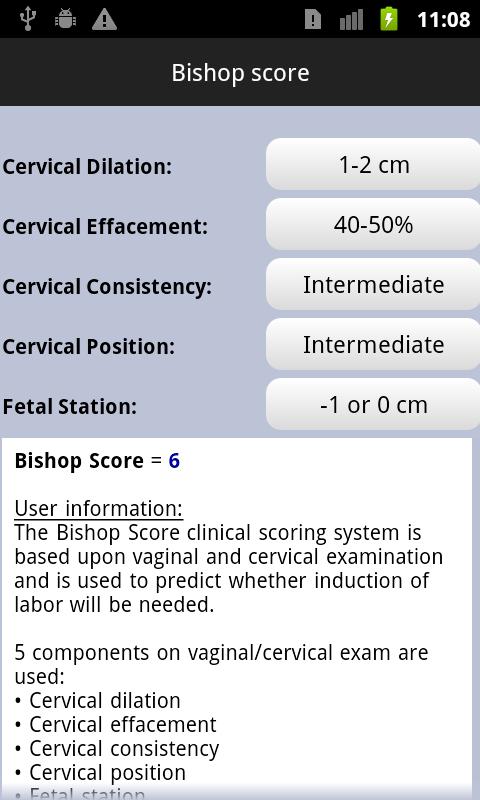
Task: Tap the charging battery icon
Action: point(389,19)
